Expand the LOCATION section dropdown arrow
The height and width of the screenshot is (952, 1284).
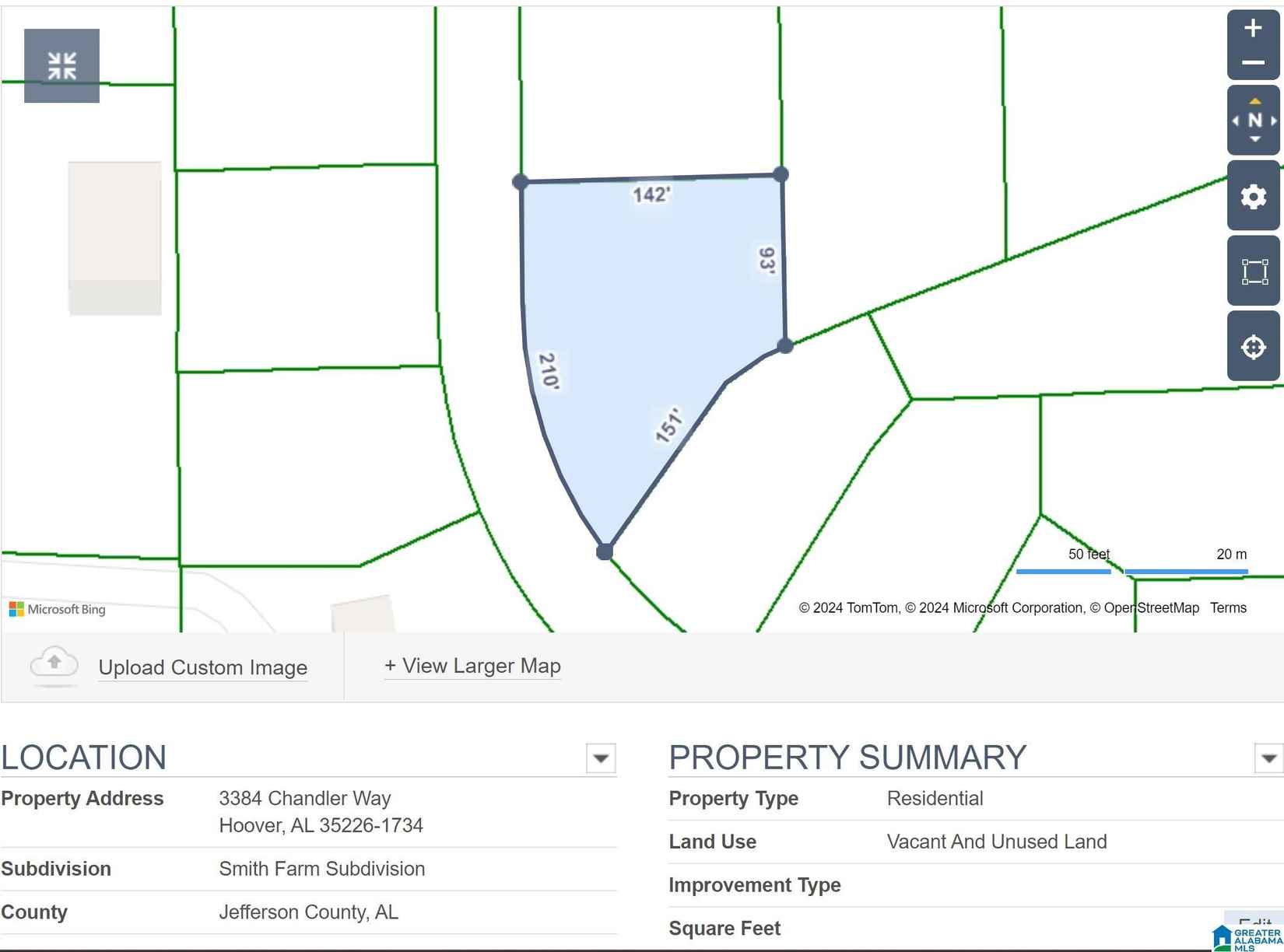[x=600, y=758]
